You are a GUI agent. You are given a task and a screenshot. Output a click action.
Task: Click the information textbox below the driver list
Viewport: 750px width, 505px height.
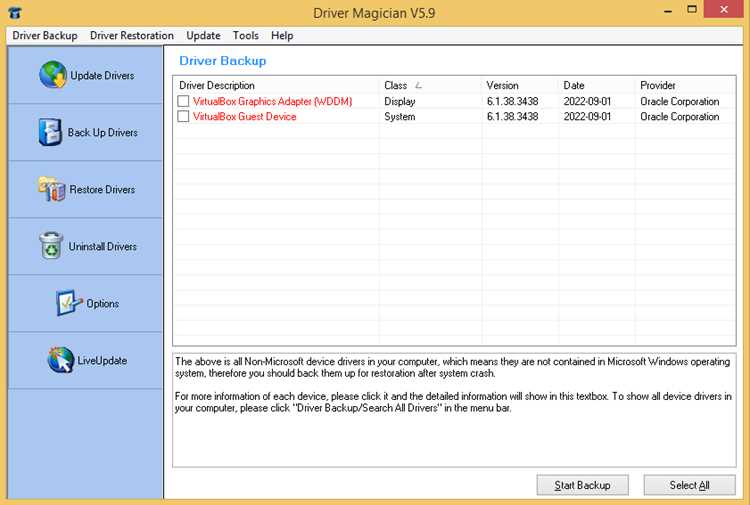point(454,410)
